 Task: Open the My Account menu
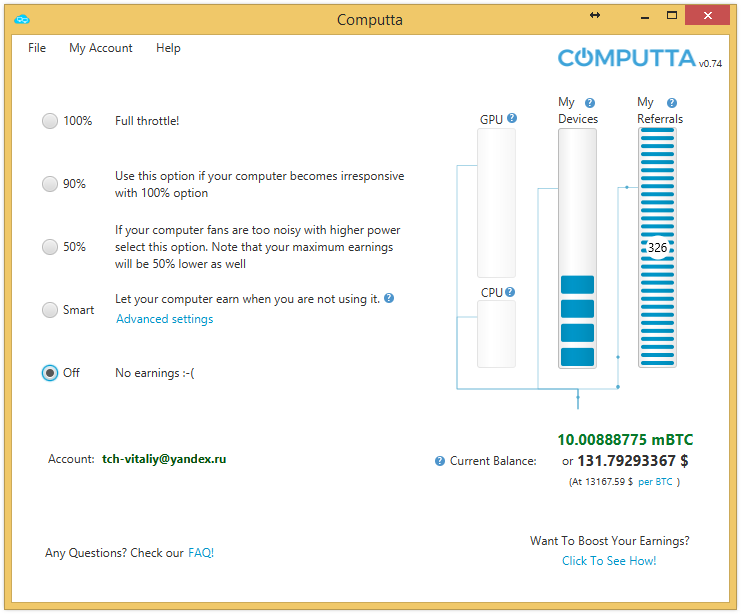(x=101, y=48)
